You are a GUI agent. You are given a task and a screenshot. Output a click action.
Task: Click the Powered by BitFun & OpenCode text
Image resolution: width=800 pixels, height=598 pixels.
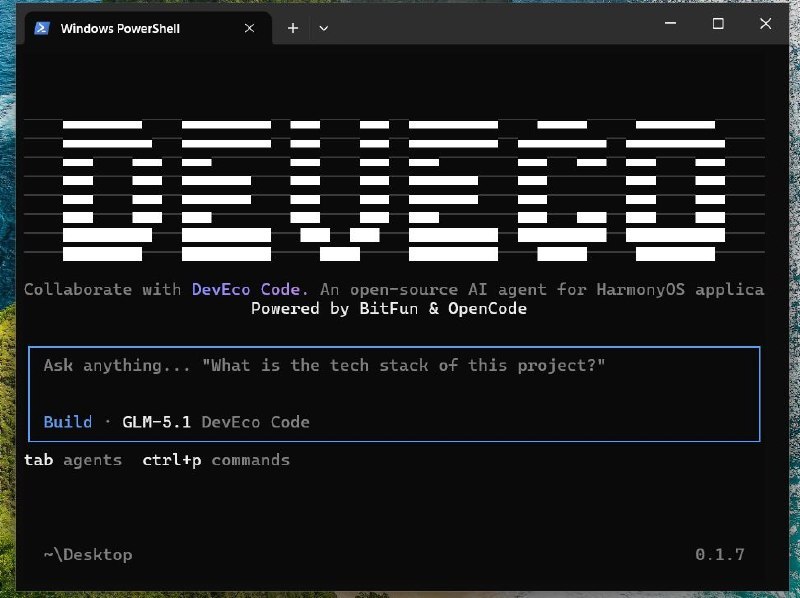point(389,308)
